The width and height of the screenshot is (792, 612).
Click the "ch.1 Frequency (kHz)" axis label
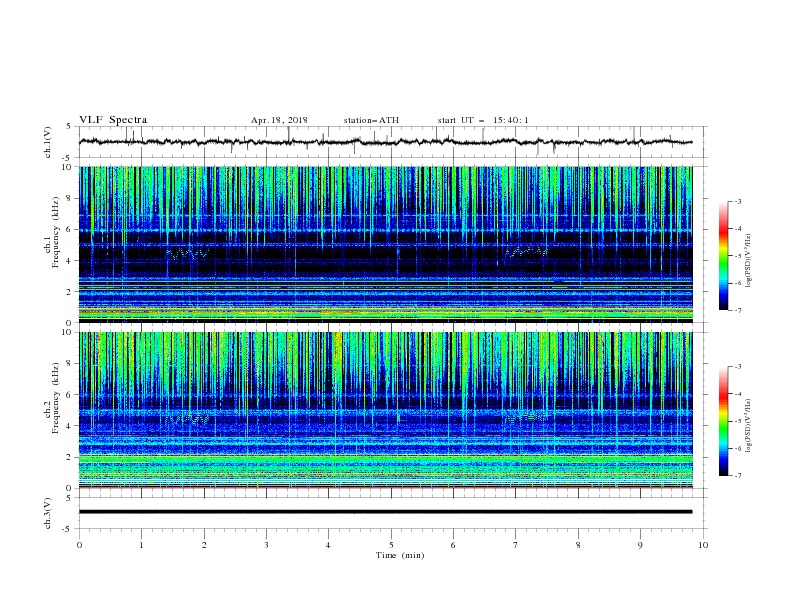pos(51,232)
